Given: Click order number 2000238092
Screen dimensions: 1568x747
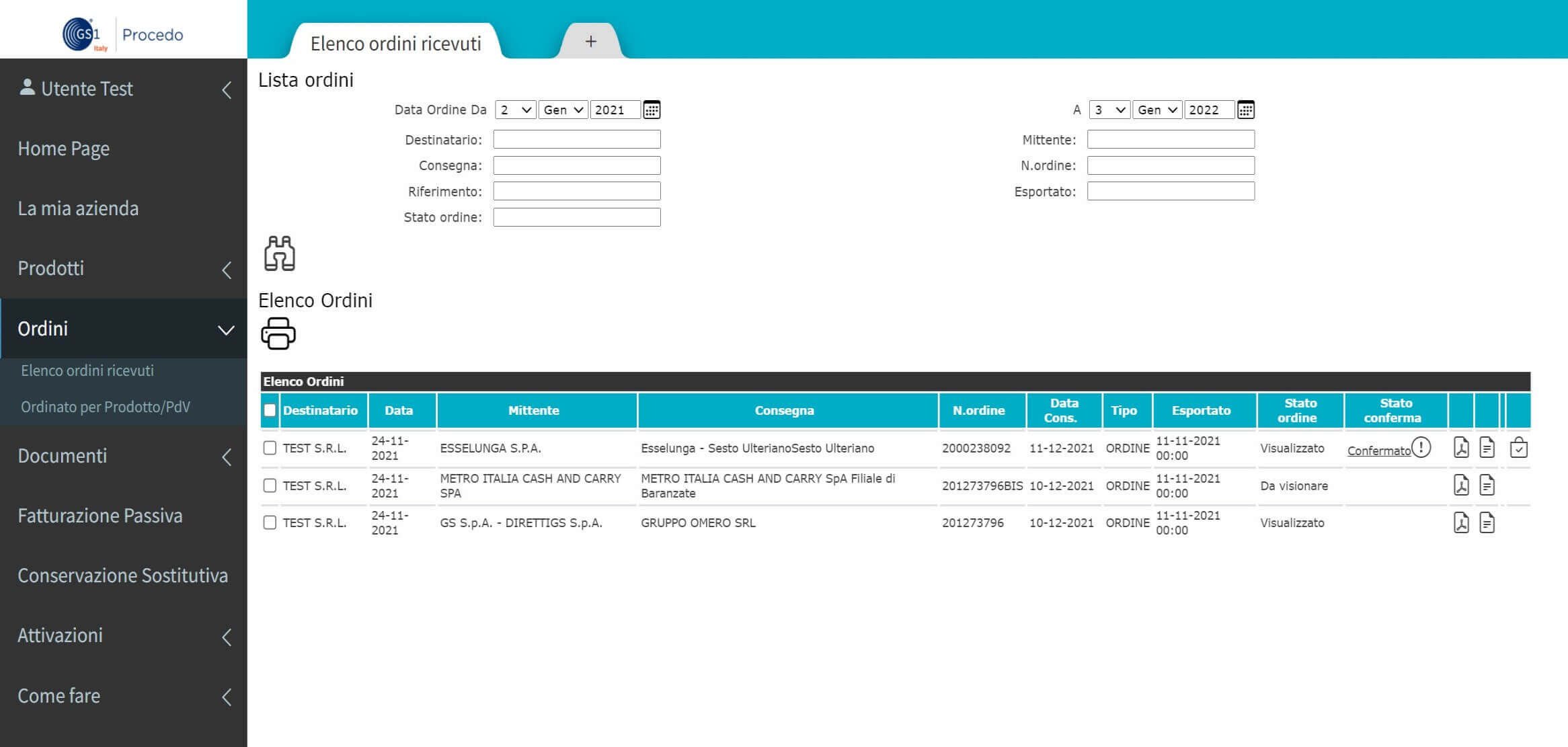Looking at the screenshot, I should (x=976, y=448).
